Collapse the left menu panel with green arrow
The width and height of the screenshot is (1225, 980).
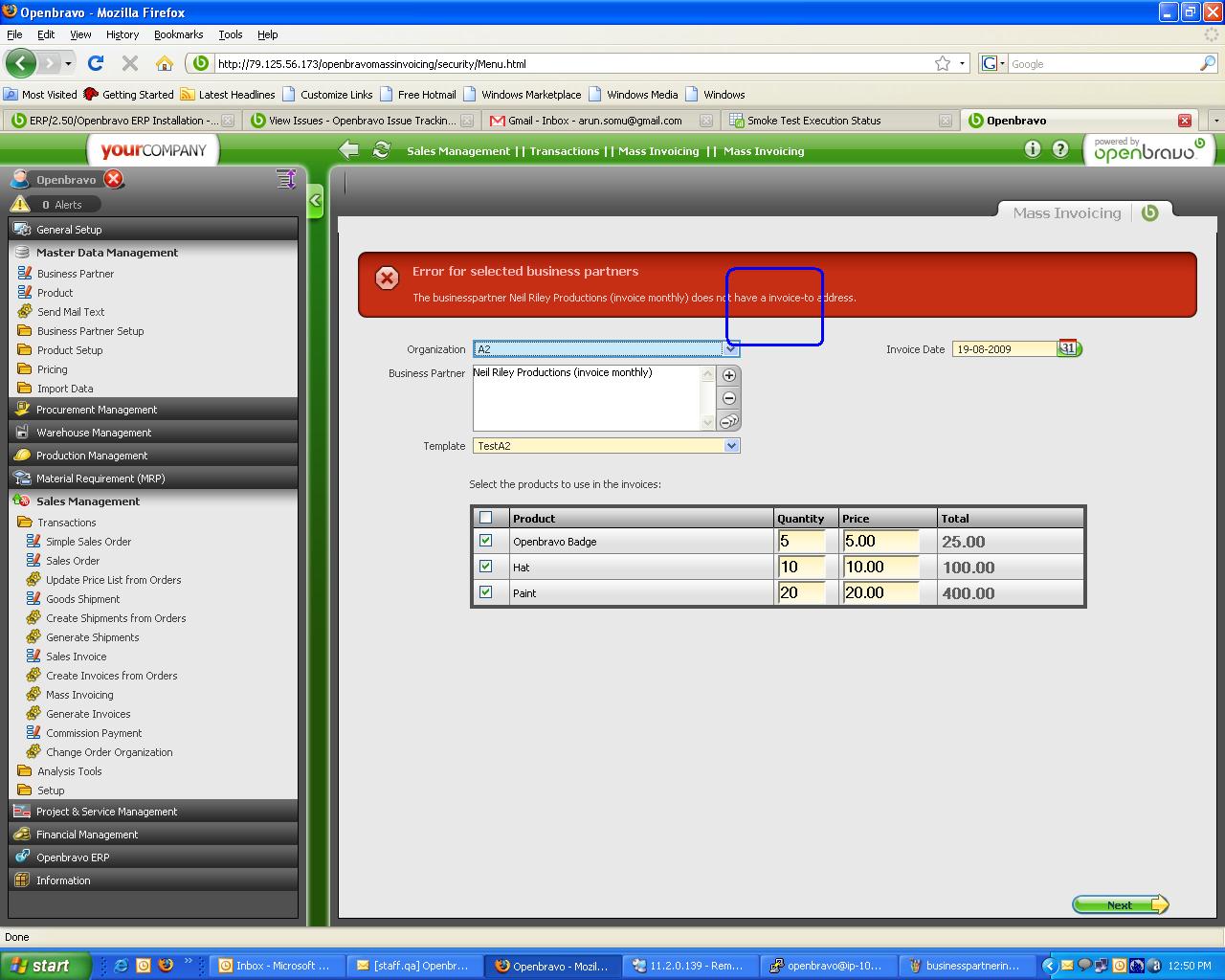click(315, 202)
